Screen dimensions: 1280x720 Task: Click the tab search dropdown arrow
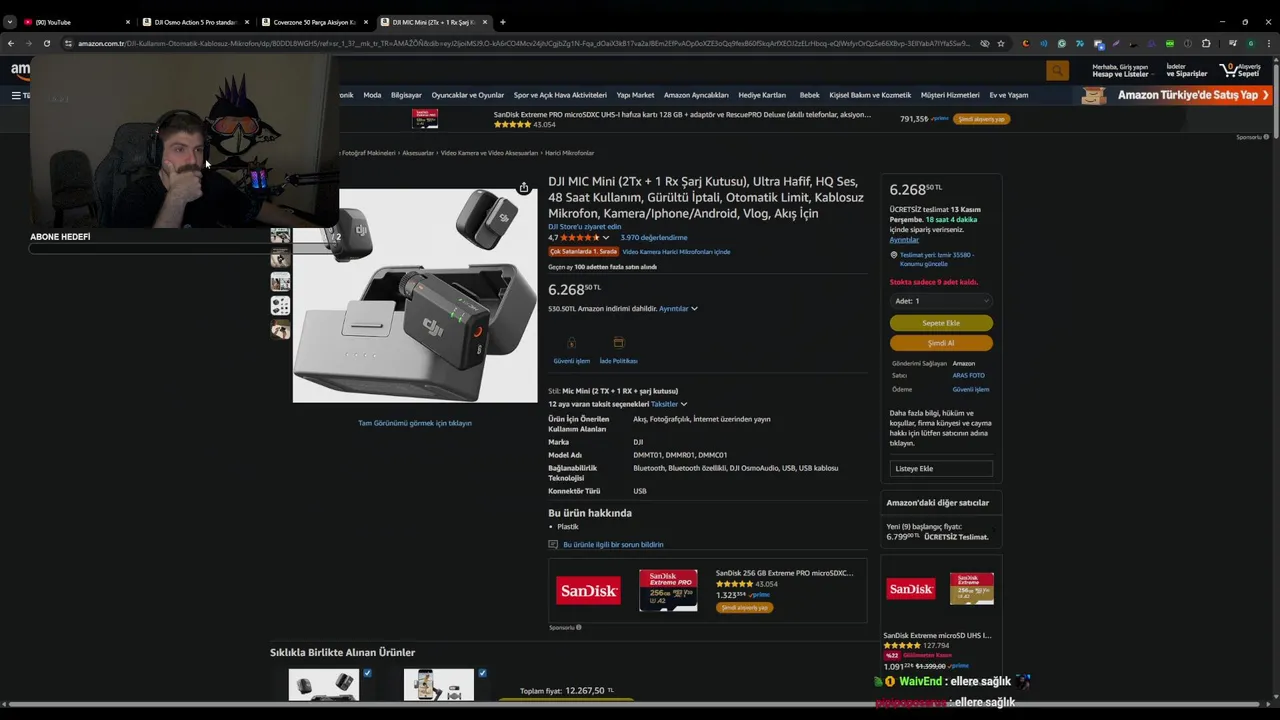(9, 22)
